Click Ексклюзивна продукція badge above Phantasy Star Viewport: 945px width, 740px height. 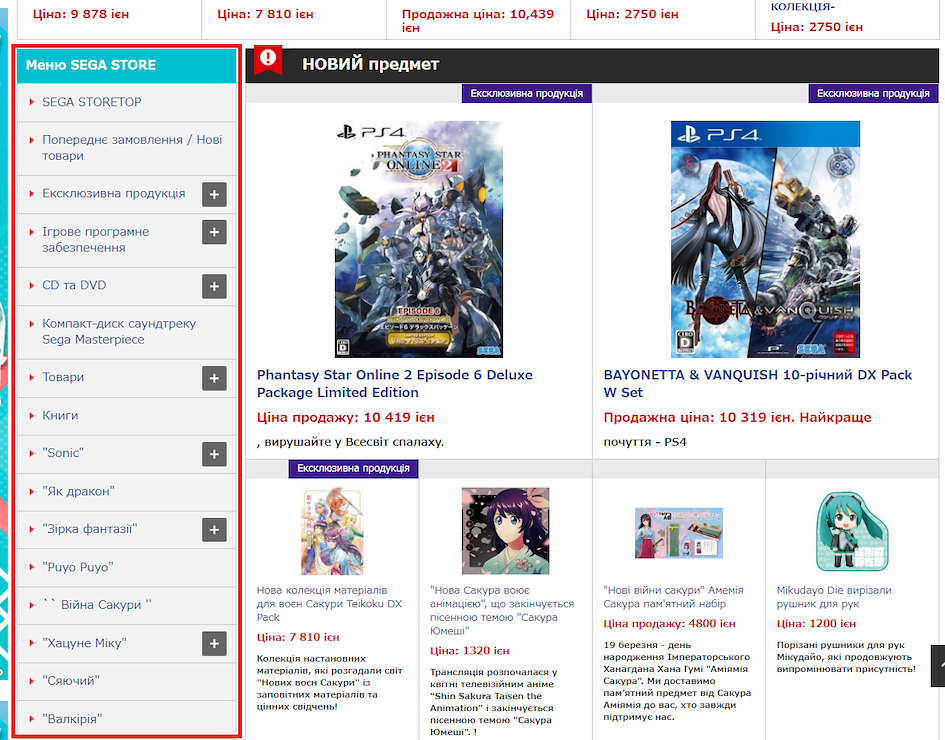pos(527,93)
